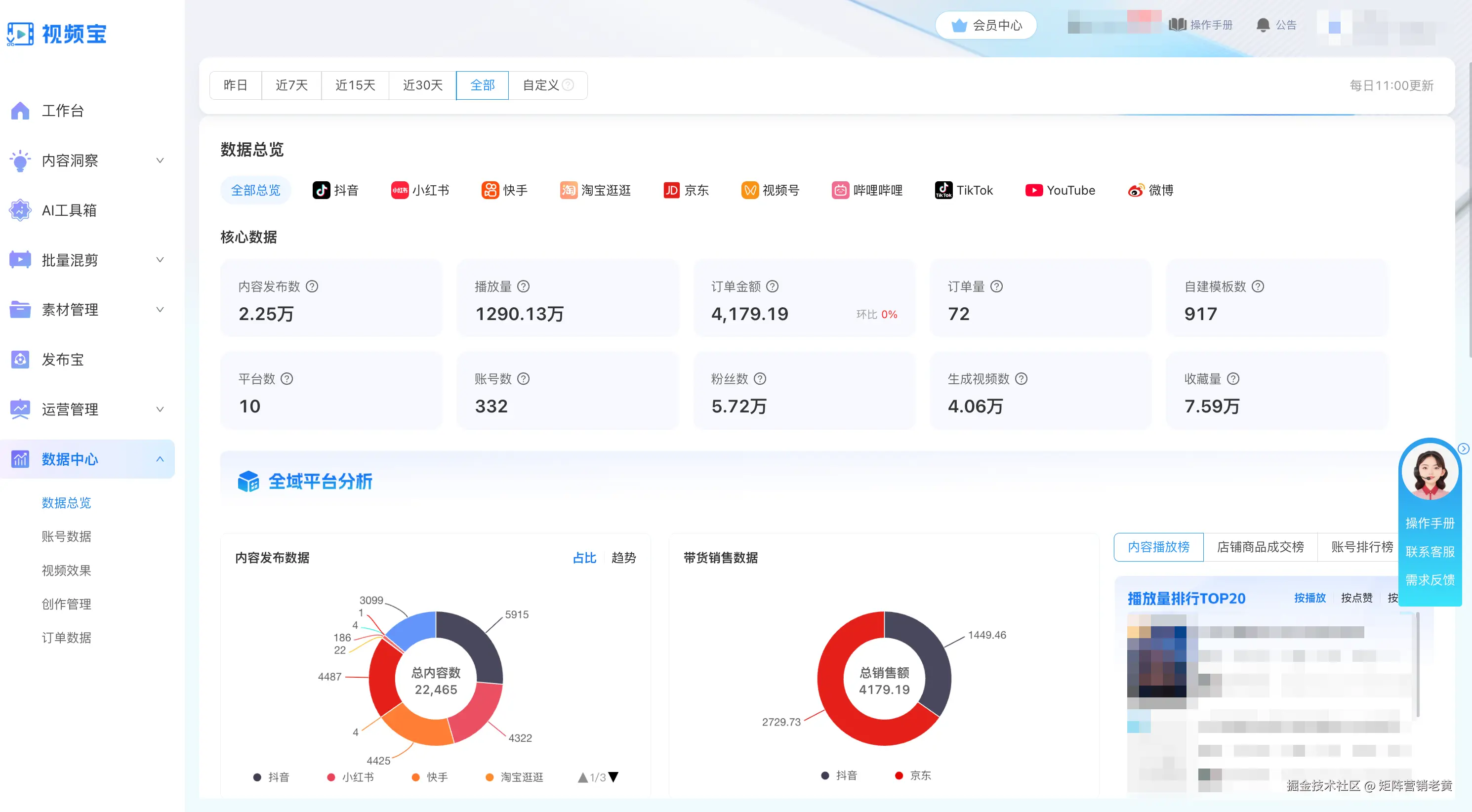The image size is (1472, 812).
Task: Toggle 快手 legend in content chart
Action: (x=430, y=777)
